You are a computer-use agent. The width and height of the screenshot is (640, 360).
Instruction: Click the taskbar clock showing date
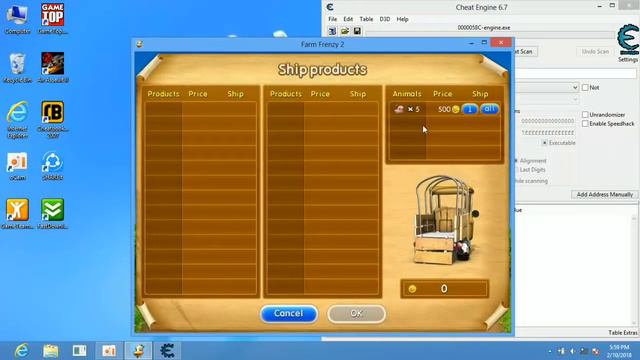619,351
